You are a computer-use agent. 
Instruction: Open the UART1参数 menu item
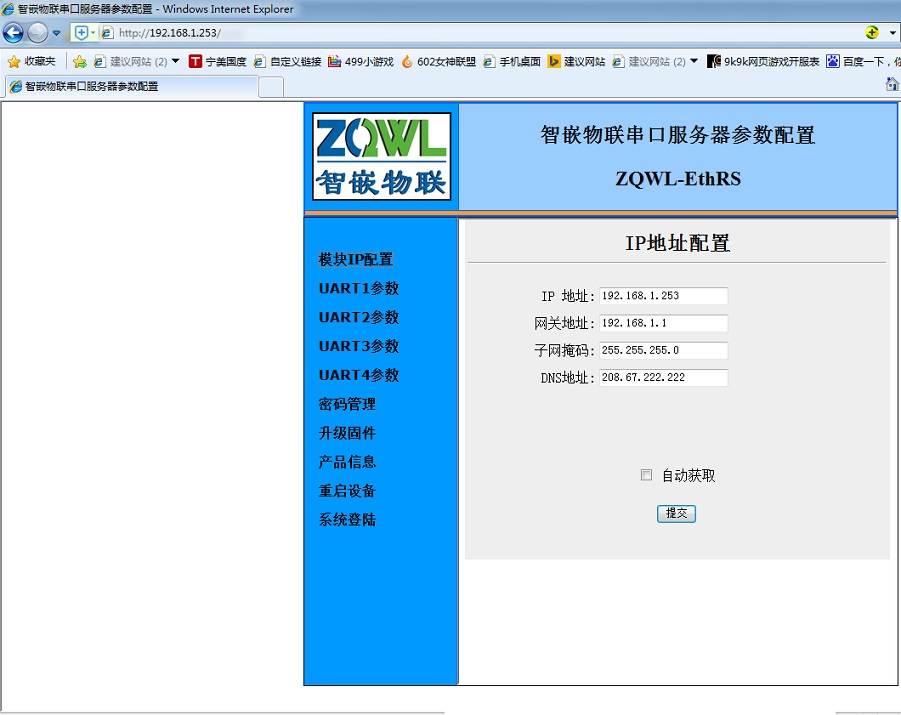(x=358, y=288)
